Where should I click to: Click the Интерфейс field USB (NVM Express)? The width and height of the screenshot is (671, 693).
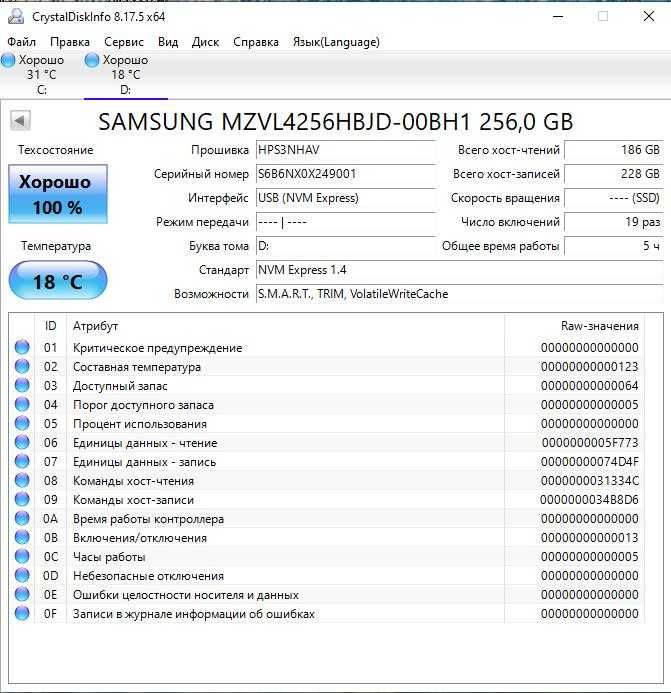point(346,198)
